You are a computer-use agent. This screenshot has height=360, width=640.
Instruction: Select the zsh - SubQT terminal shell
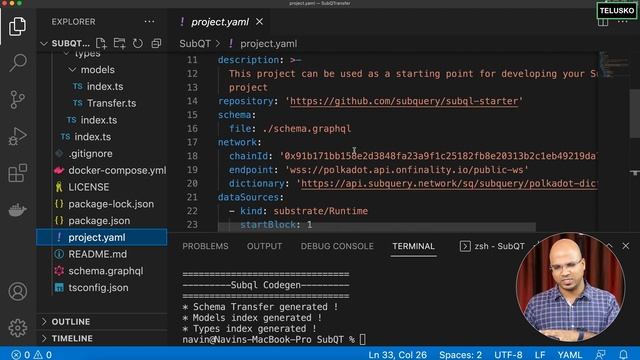492,246
